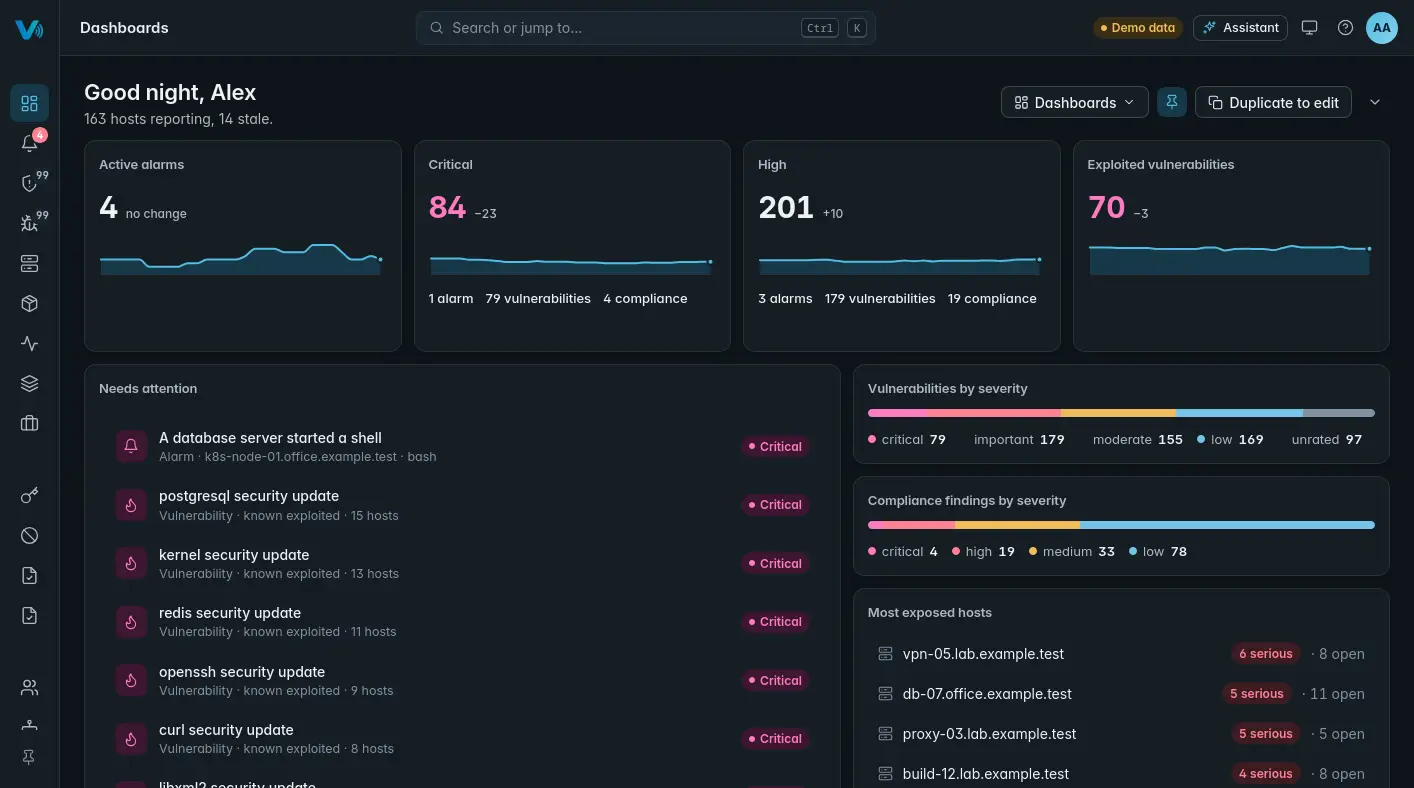Open the kernel security update item
The image size is (1414, 788).
tap(462, 564)
